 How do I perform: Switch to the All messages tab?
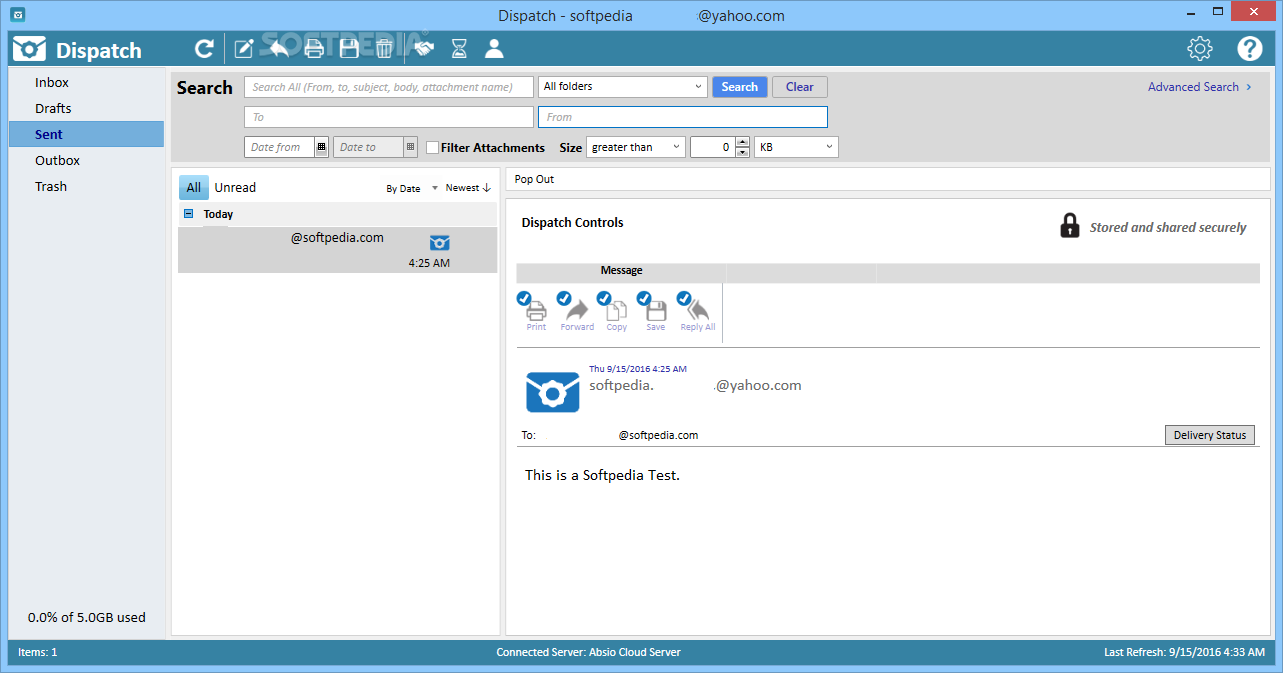pyautogui.click(x=194, y=187)
